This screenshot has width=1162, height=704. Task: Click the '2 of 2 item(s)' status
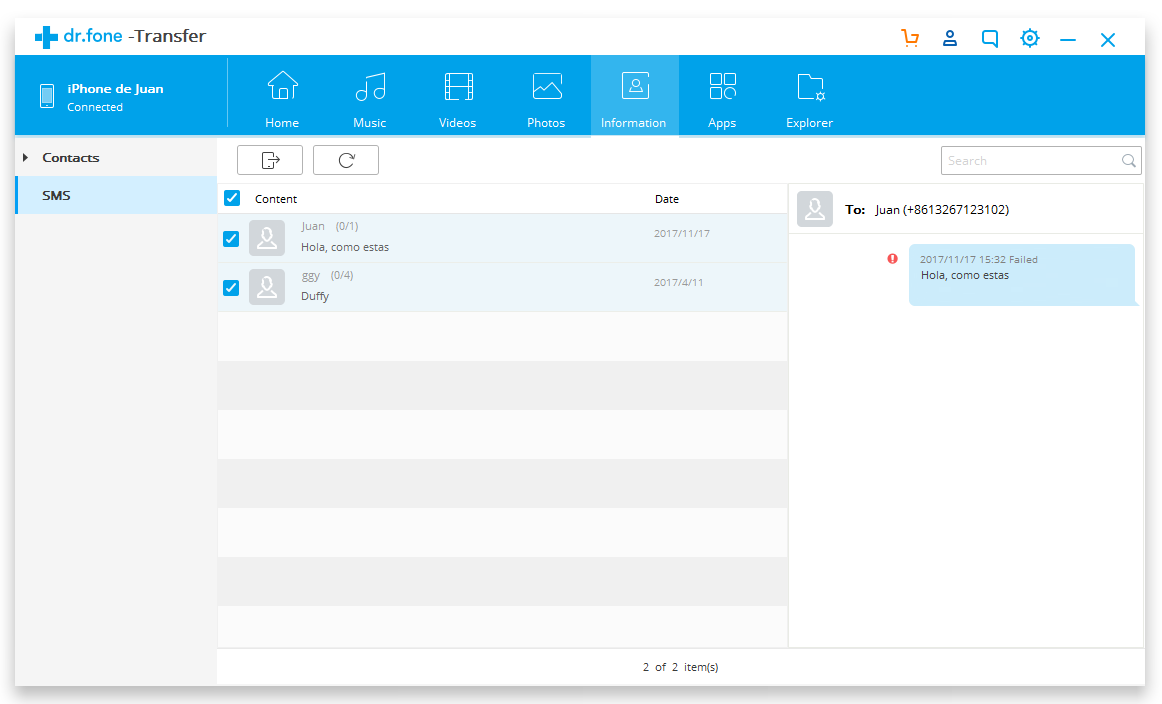[680, 667]
